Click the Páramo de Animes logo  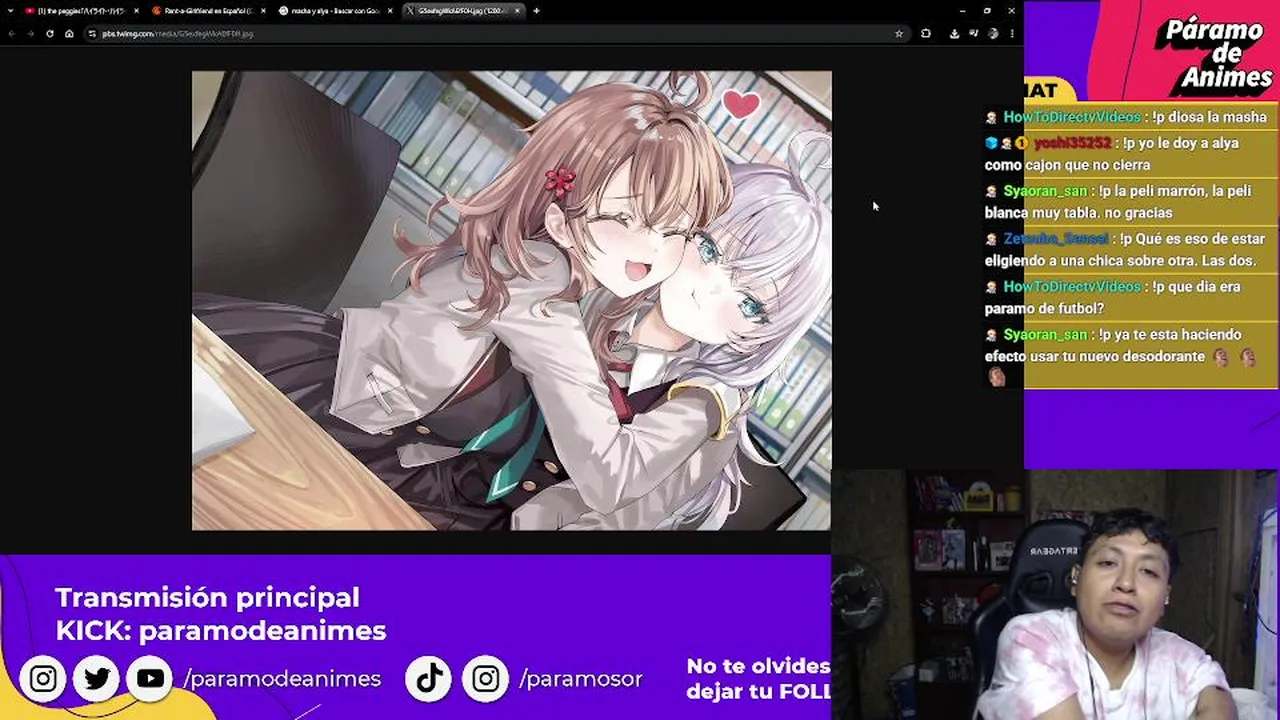coord(1213,53)
